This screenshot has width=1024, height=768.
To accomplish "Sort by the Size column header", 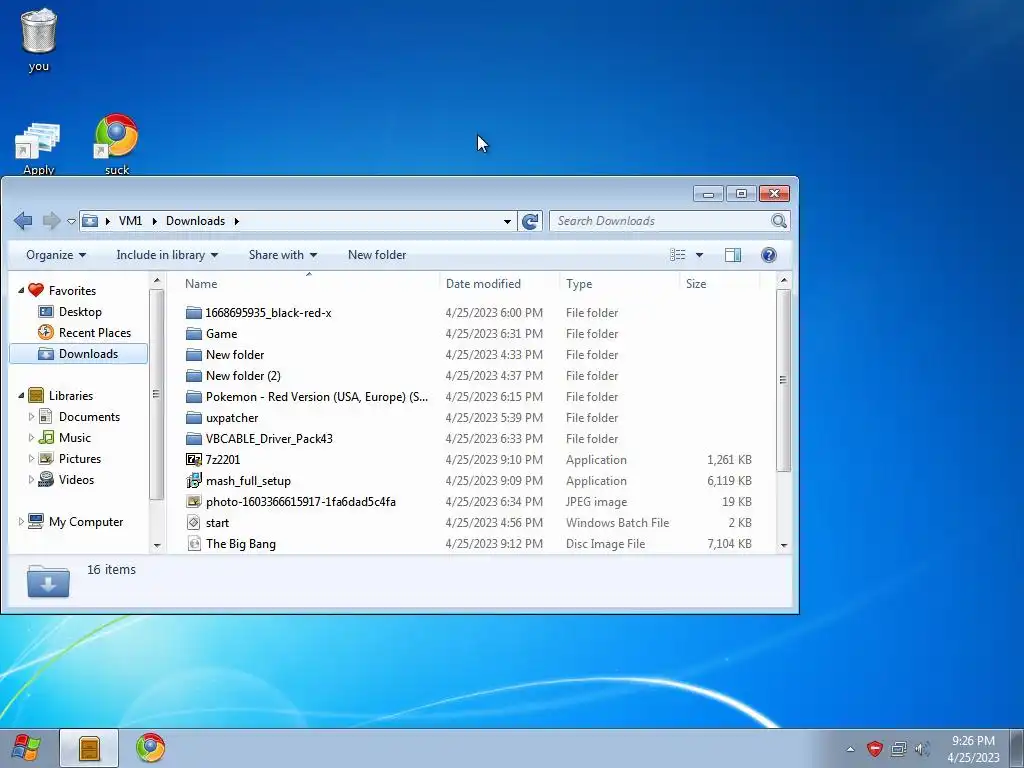I will pyautogui.click(x=719, y=283).
